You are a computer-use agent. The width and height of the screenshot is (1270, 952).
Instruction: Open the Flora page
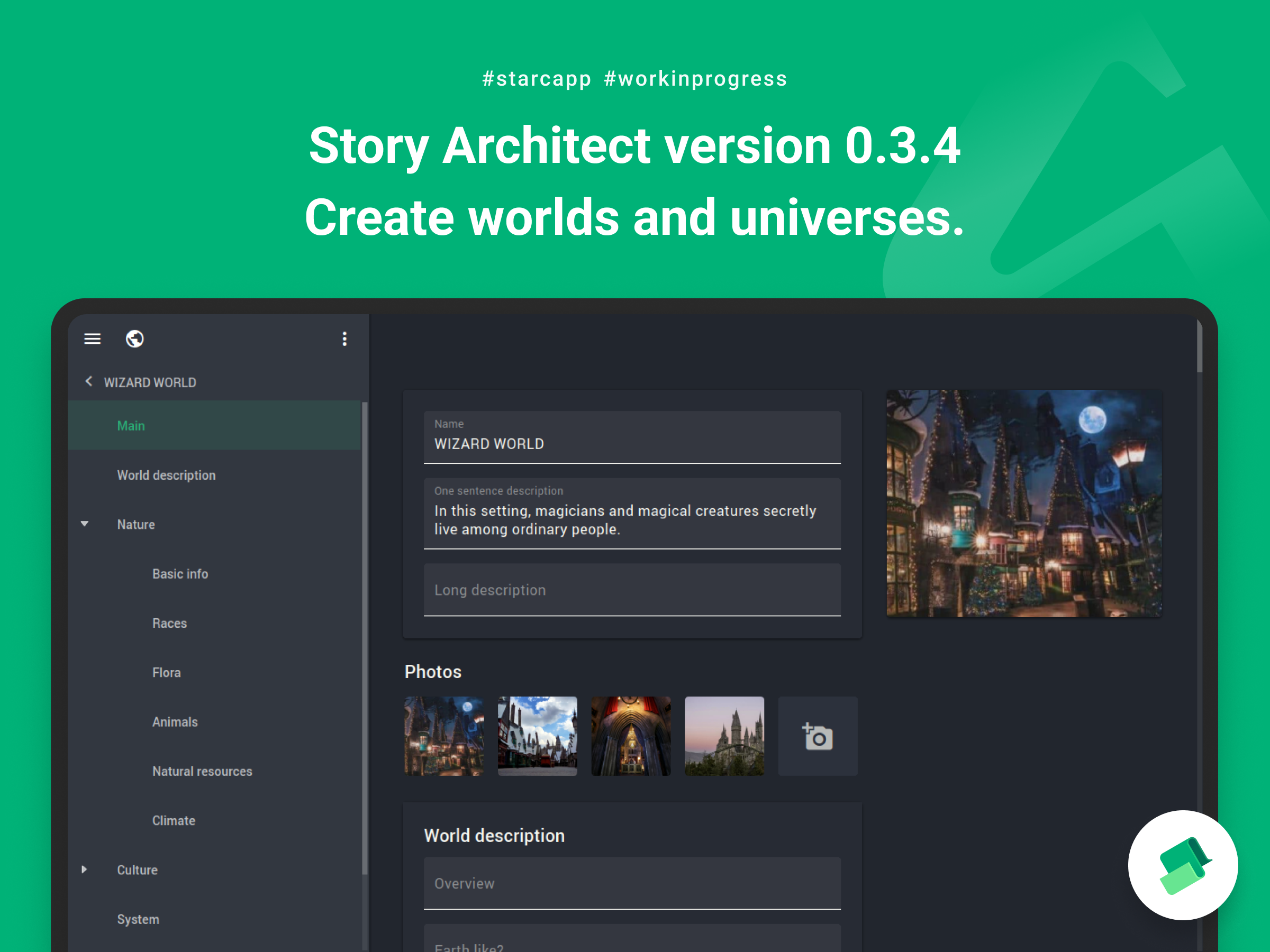pos(214,673)
